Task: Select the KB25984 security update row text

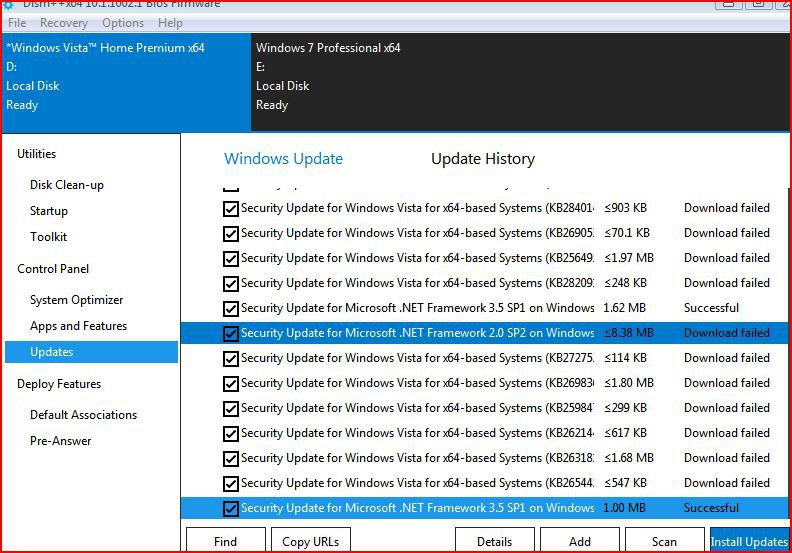Action: [x=418, y=408]
